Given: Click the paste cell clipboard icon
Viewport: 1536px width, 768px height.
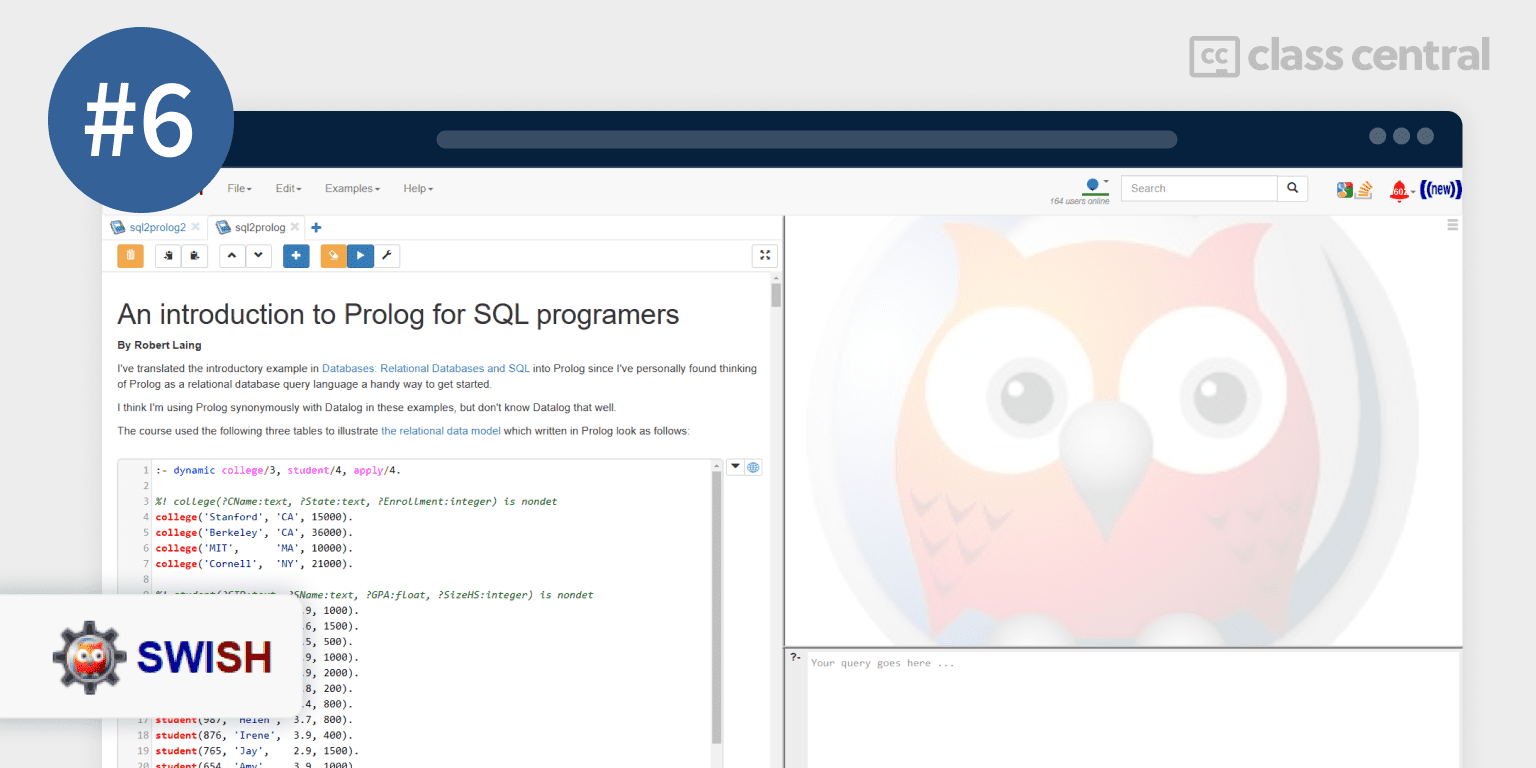Looking at the screenshot, I should [x=195, y=256].
